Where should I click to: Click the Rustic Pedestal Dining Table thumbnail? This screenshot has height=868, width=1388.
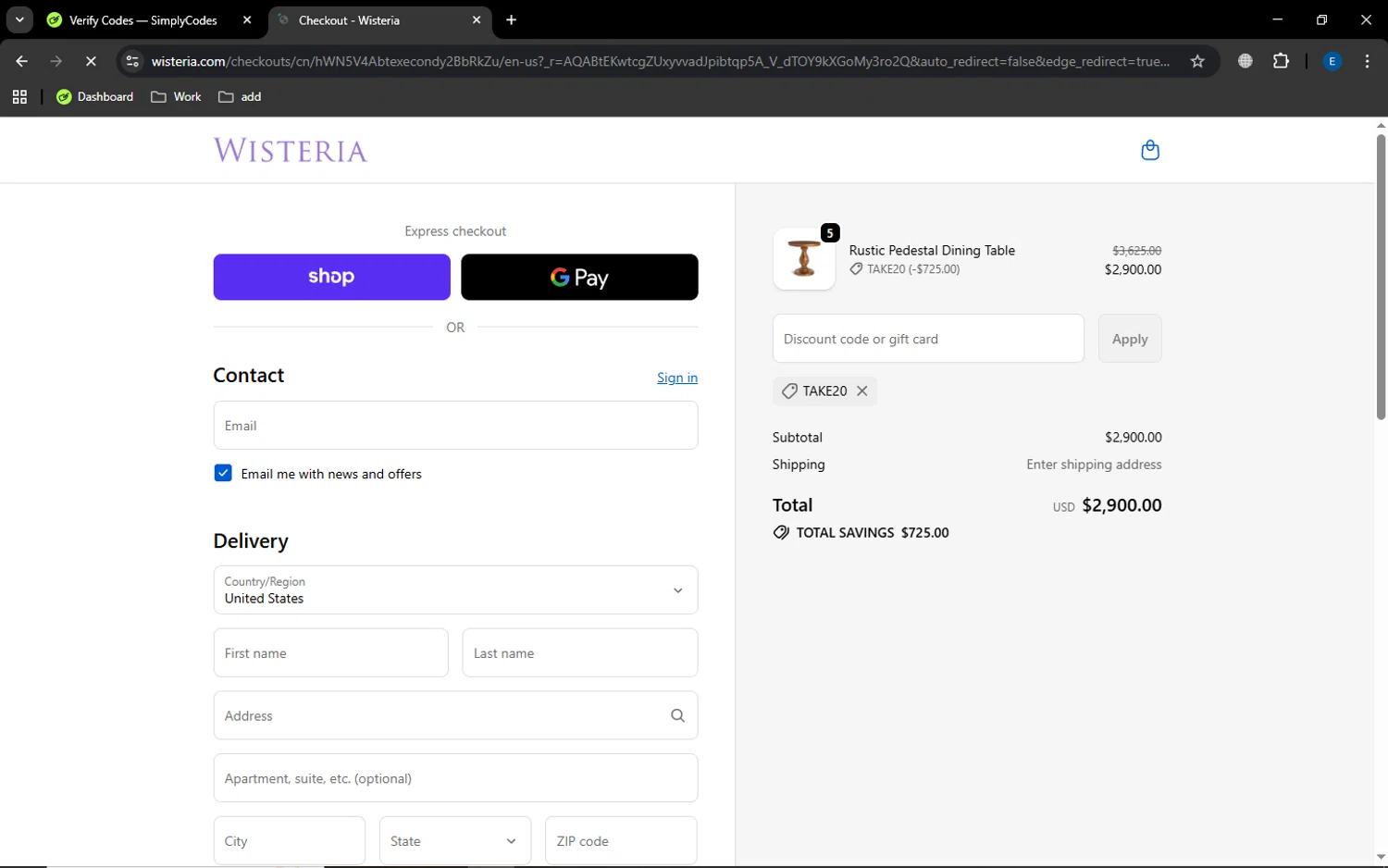[x=804, y=259]
